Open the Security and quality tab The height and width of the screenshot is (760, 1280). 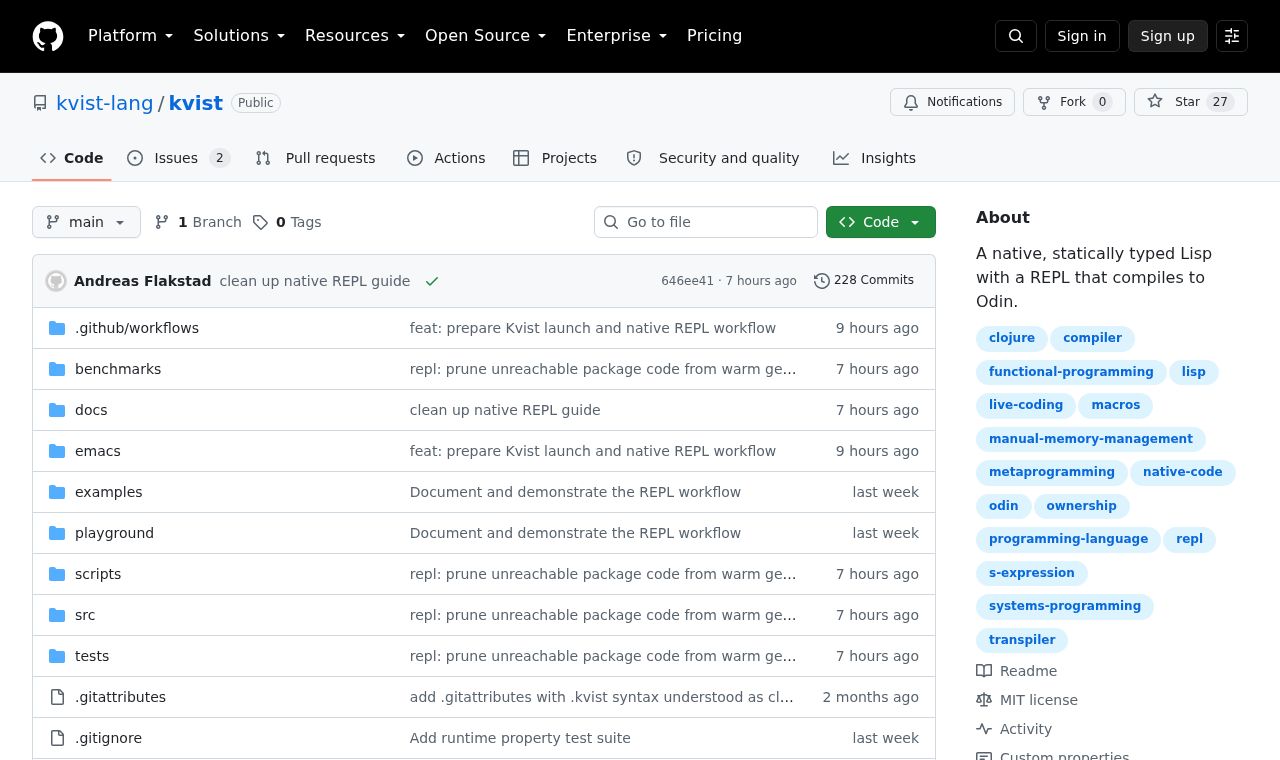[x=713, y=158]
